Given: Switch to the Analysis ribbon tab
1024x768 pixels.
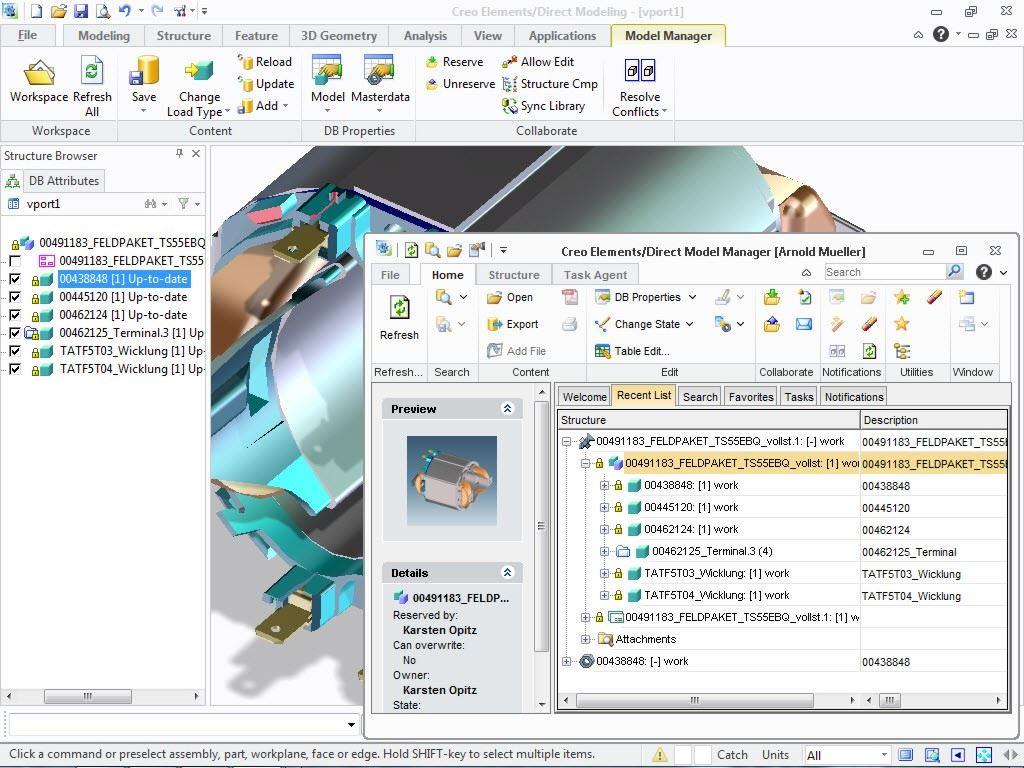Looking at the screenshot, I should tap(425, 36).
